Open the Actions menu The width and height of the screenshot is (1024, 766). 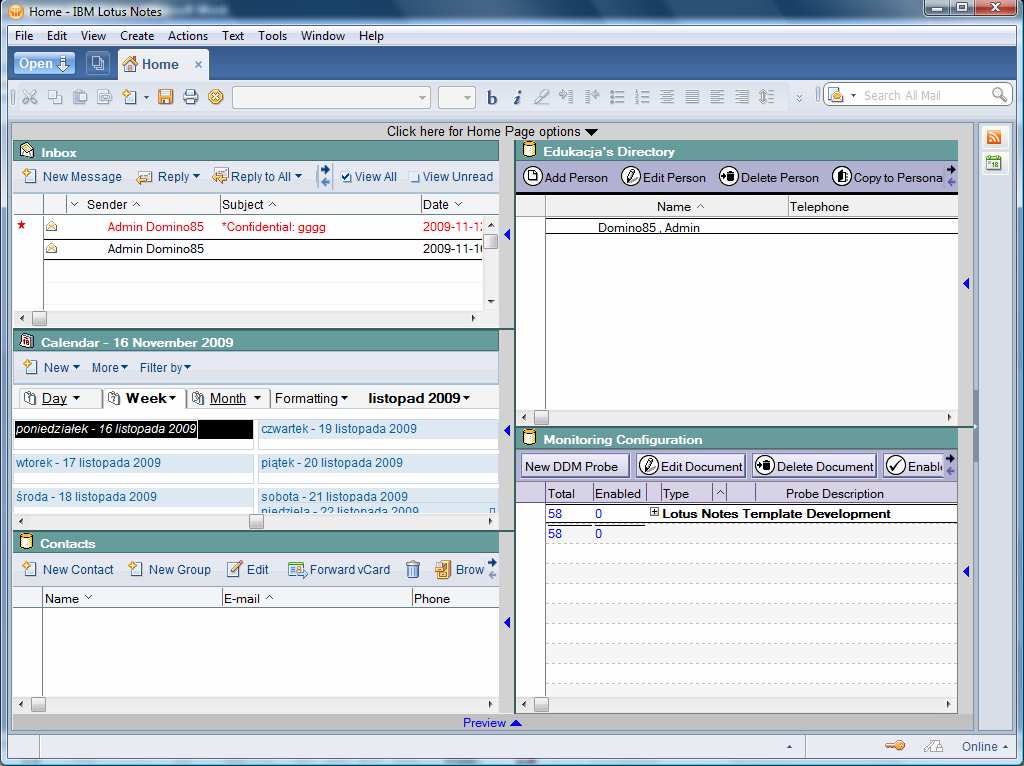(x=188, y=36)
